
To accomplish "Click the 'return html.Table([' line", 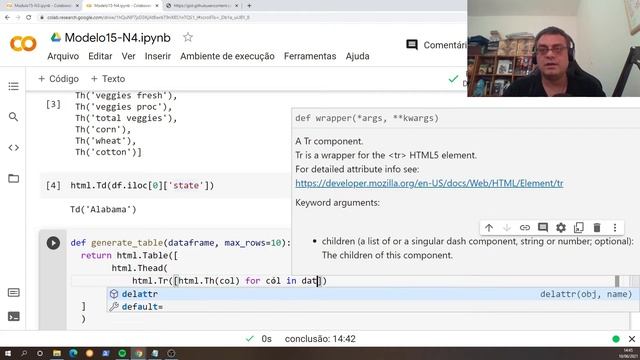I will [x=129, y=256].
